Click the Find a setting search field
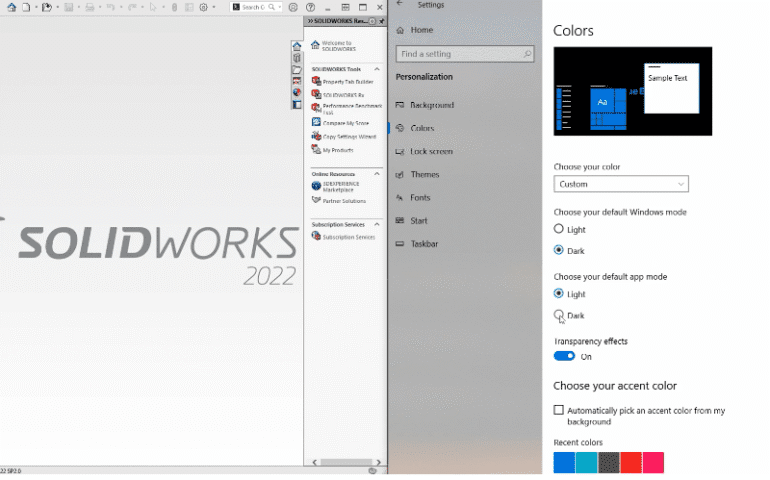Screen dimensions: 770x480 coord(465,54)
